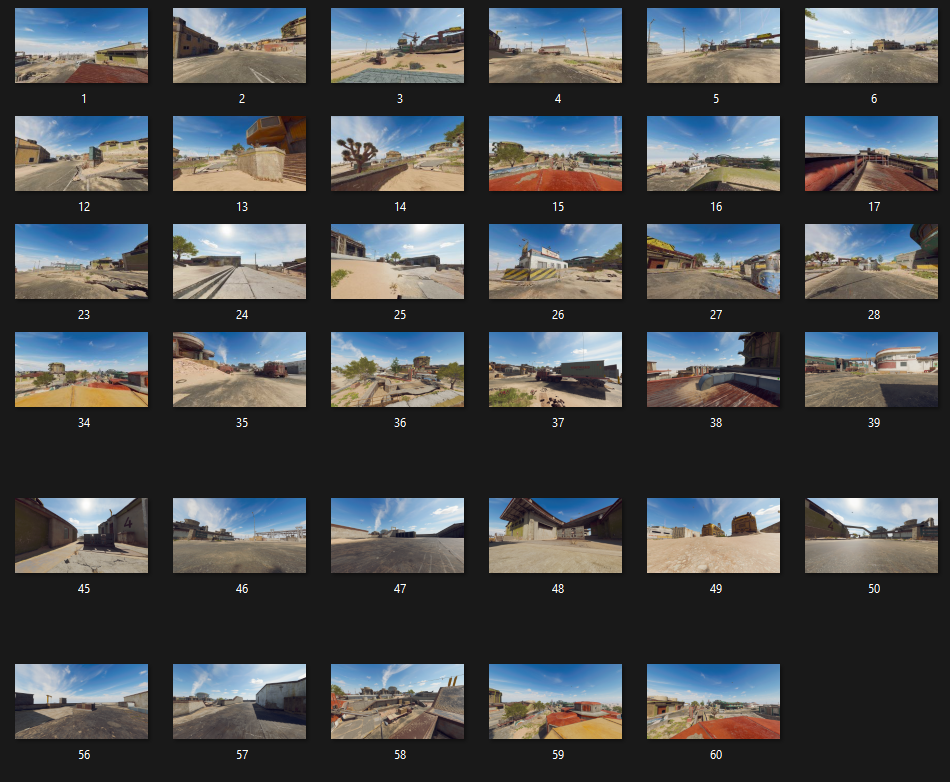This screenshot has height=782, width=950.
Task: Select thumbnail 17 with red pipe
Action: point(871,153)
